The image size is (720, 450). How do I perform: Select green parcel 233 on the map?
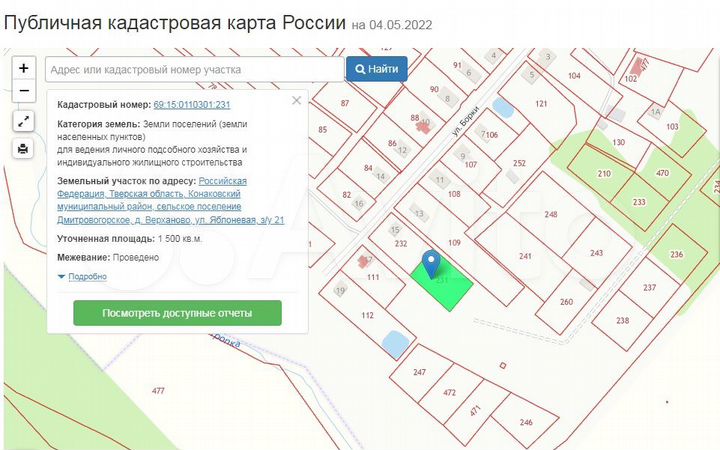[639, 202]
